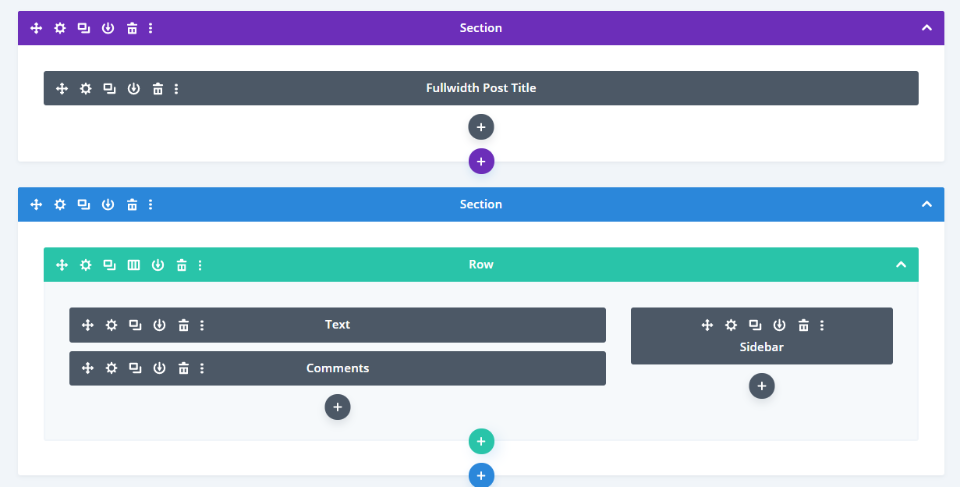
Task: Collapse the blue Section with chevron
Action: tap(926, 204)
